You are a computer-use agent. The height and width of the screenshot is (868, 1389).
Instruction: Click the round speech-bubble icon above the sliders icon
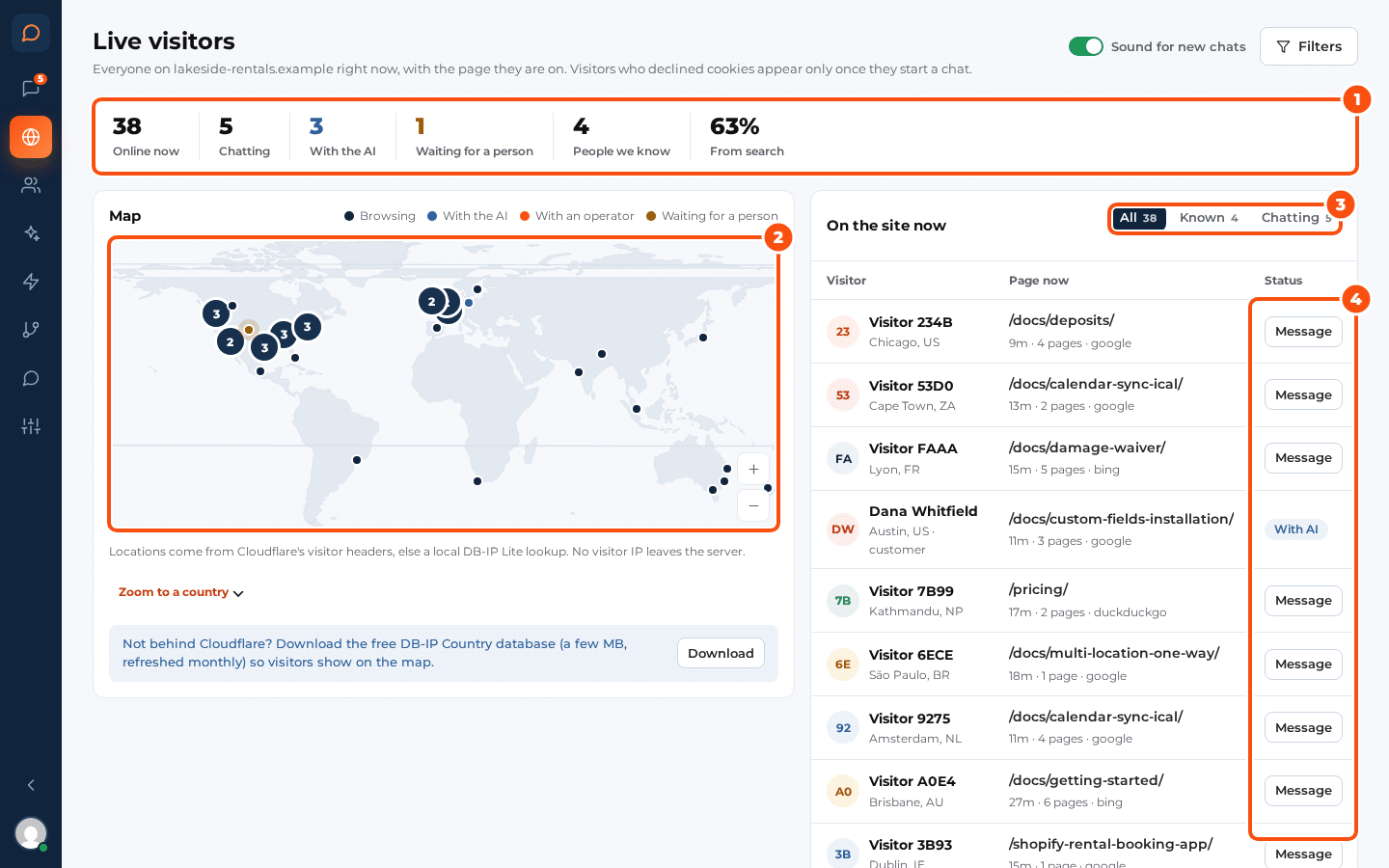pyautogui.click(x=31, y=378)
